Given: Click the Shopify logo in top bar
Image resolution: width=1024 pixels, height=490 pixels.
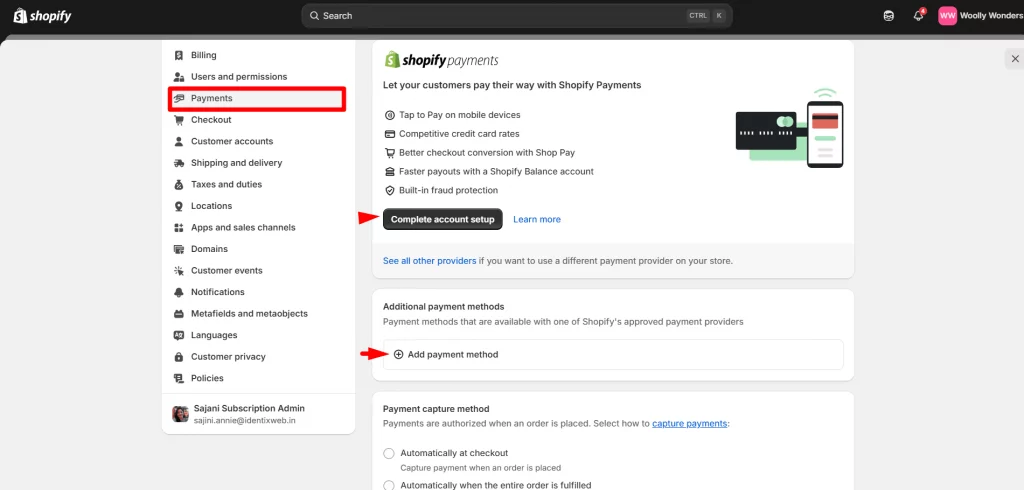Looking at the screenshot, I should (42, 16).
